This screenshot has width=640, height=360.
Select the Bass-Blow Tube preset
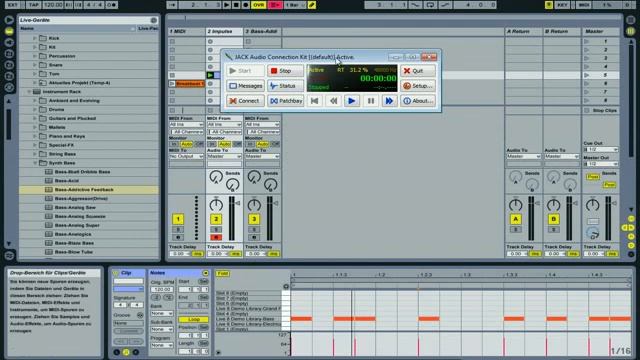click(x=89, y=252)
